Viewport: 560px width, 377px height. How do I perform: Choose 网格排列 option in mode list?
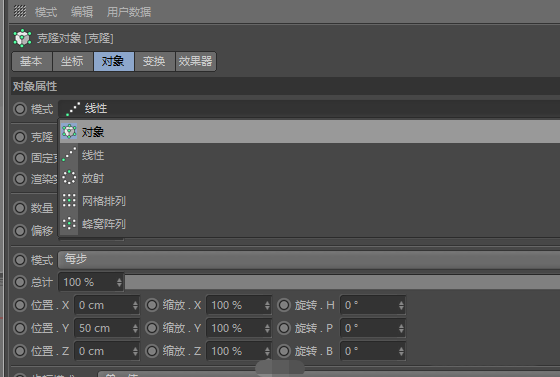pyautogui.click(x=310, y=201)
